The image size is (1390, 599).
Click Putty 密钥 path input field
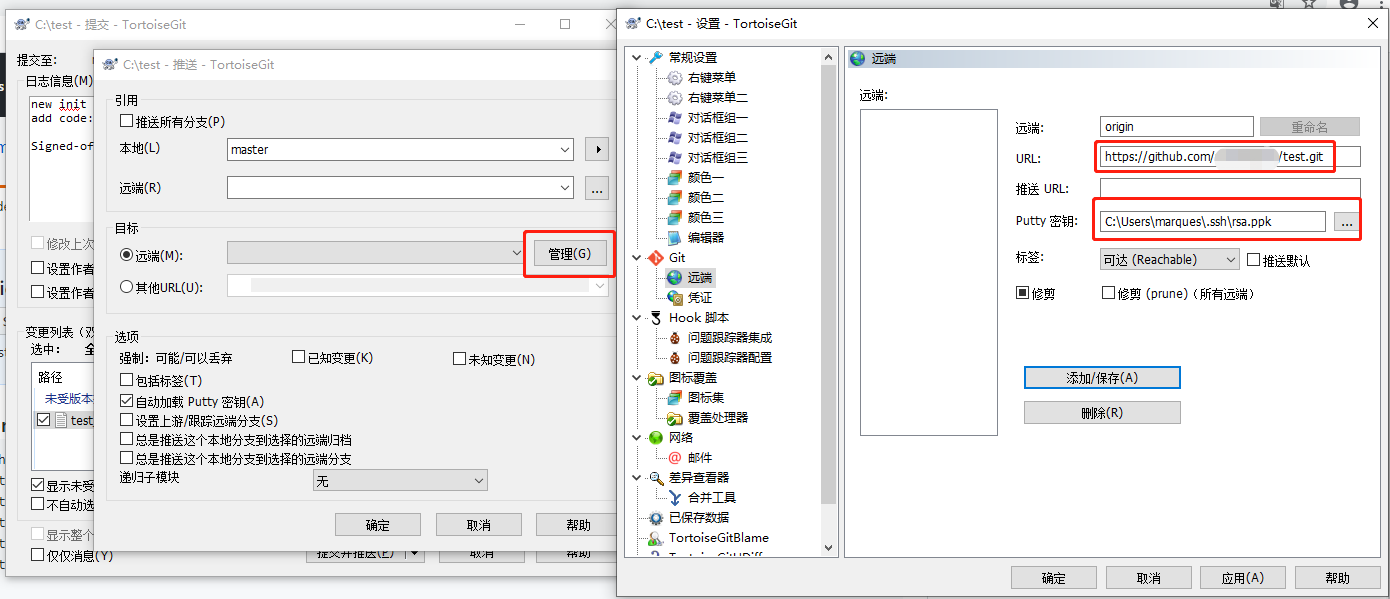1213,222
